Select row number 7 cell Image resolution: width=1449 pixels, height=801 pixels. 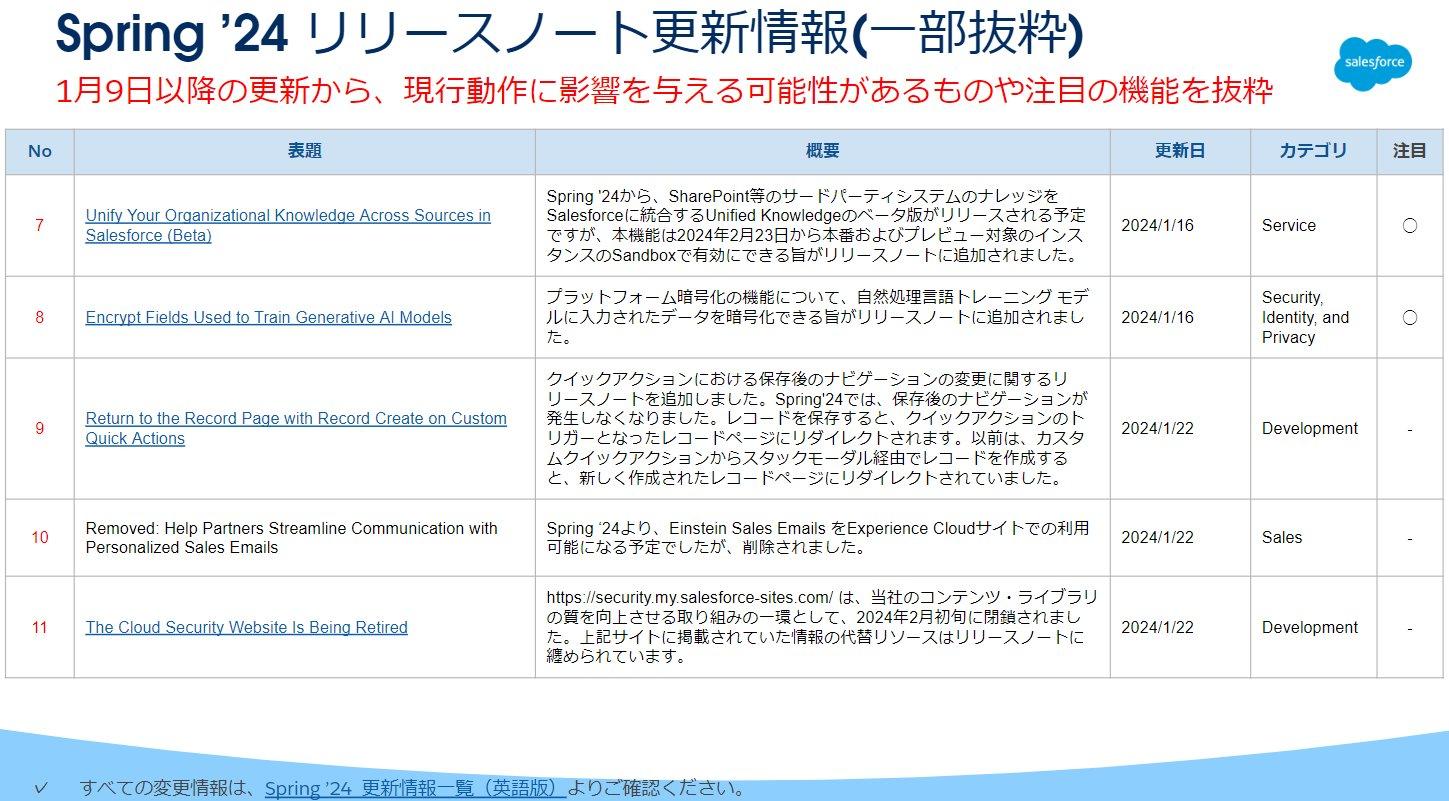40,226
